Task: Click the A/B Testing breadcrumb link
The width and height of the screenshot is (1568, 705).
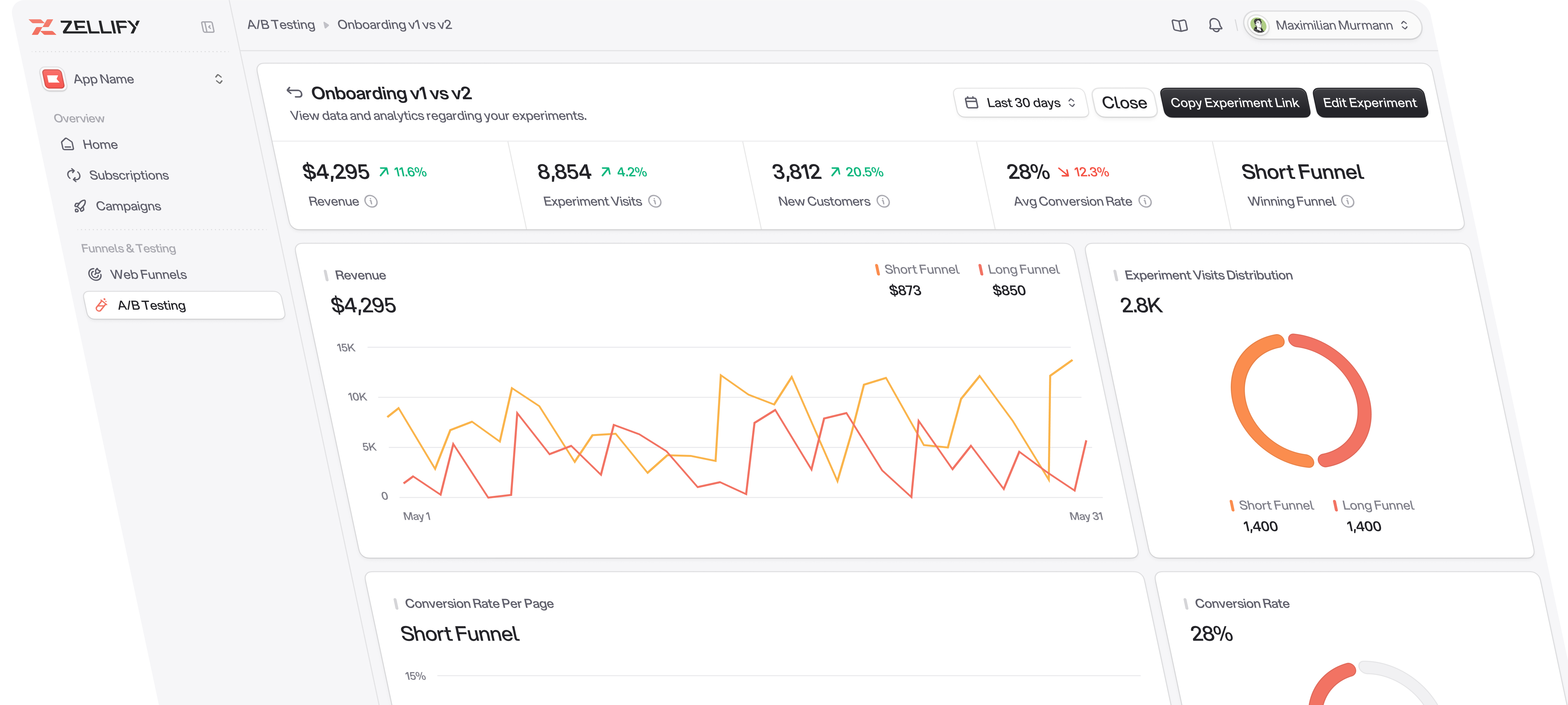Action: [x=280, y=25]
